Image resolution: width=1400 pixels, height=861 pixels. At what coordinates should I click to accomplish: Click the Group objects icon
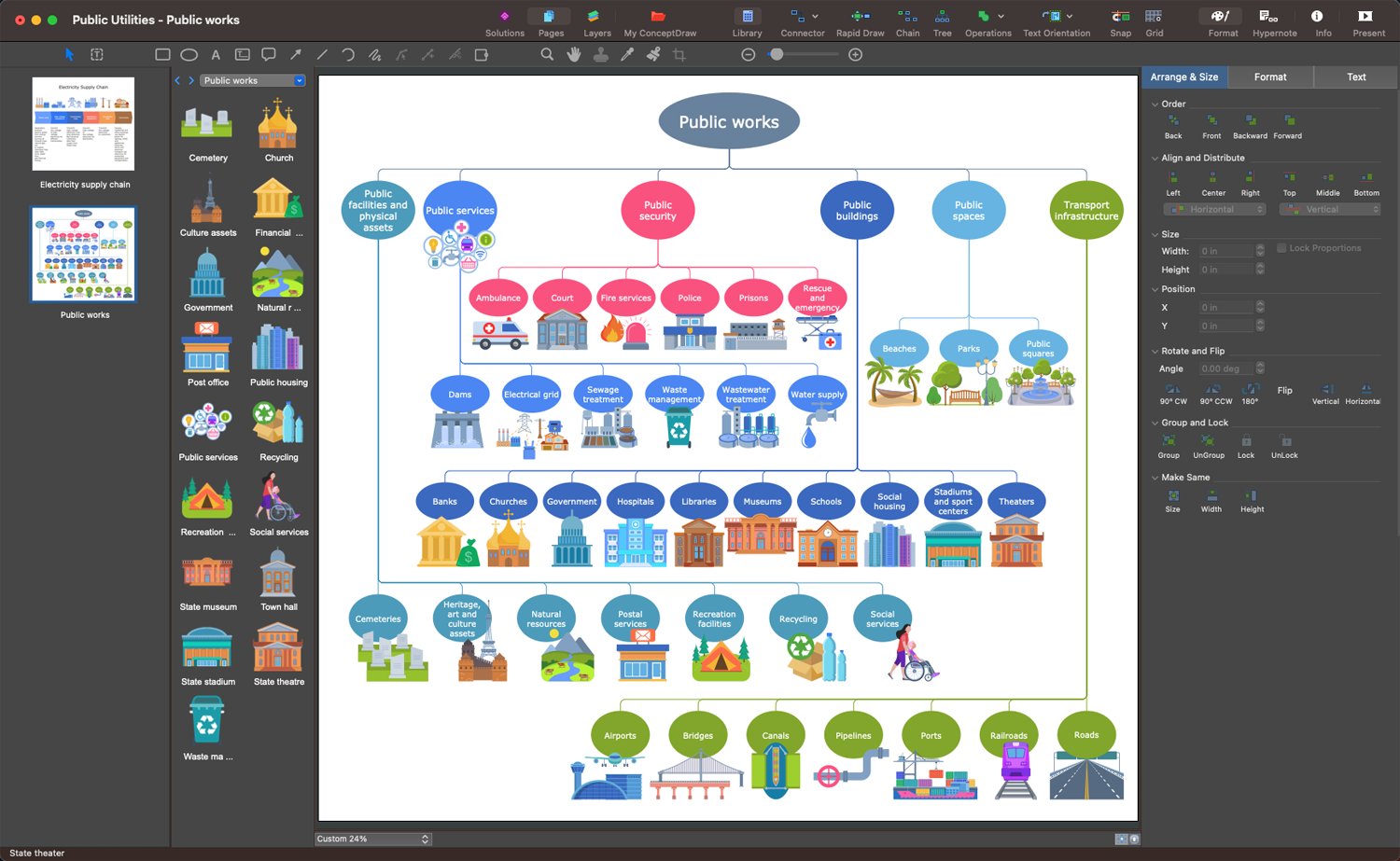(1169, 441)
